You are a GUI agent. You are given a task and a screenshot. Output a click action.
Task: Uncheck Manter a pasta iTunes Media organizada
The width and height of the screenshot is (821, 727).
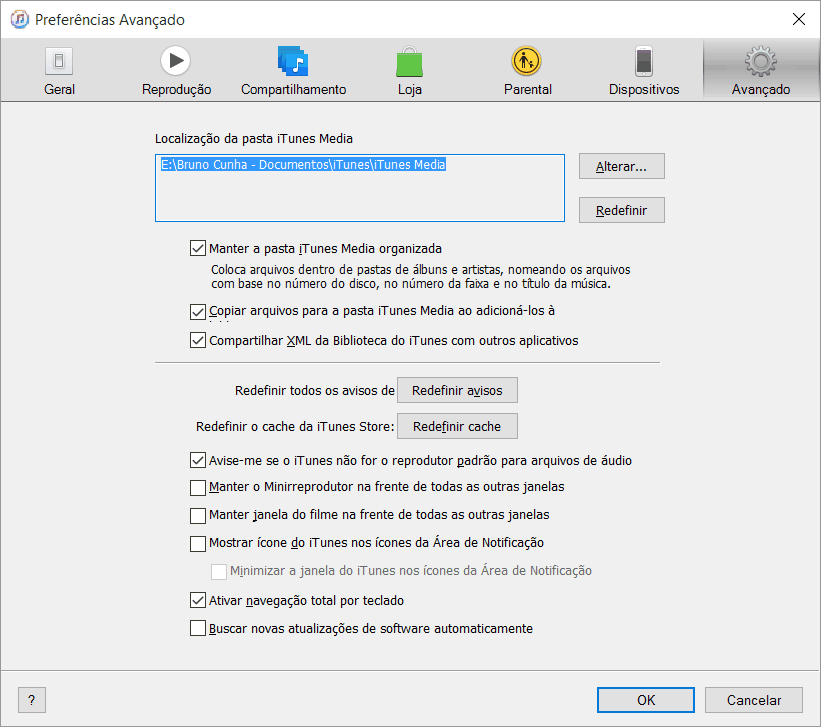click(x=197, y=248)
